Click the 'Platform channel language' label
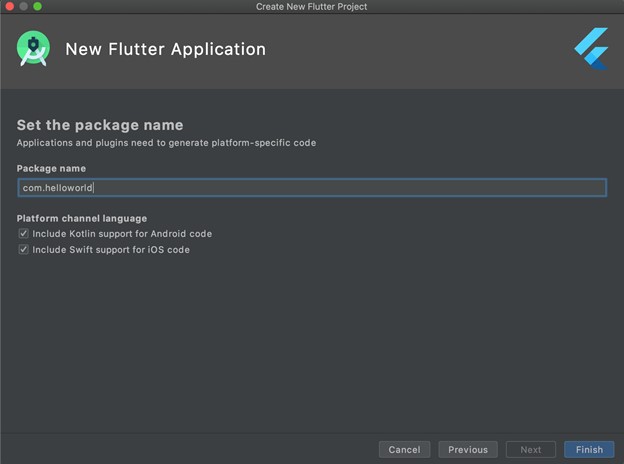Image resolution: width=624 pixels, height=464 pixels. [82, 218]
